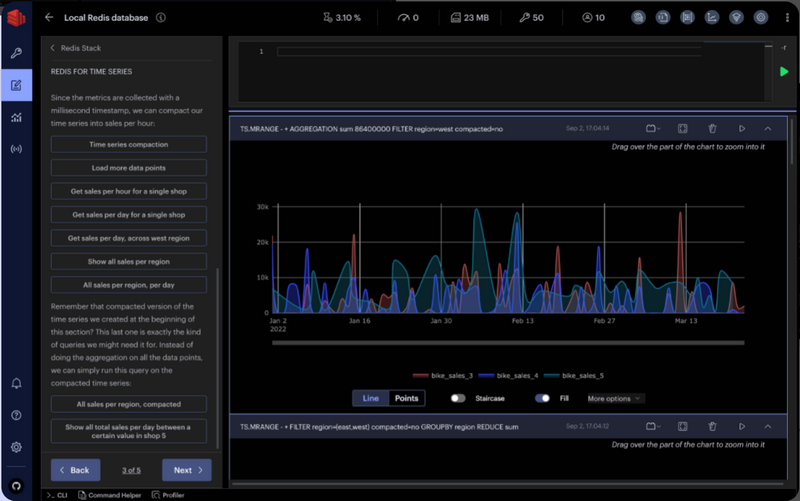Click Show all total sales per day in shop 5
The width and height of the screenshot is (800, 501).
129,431
